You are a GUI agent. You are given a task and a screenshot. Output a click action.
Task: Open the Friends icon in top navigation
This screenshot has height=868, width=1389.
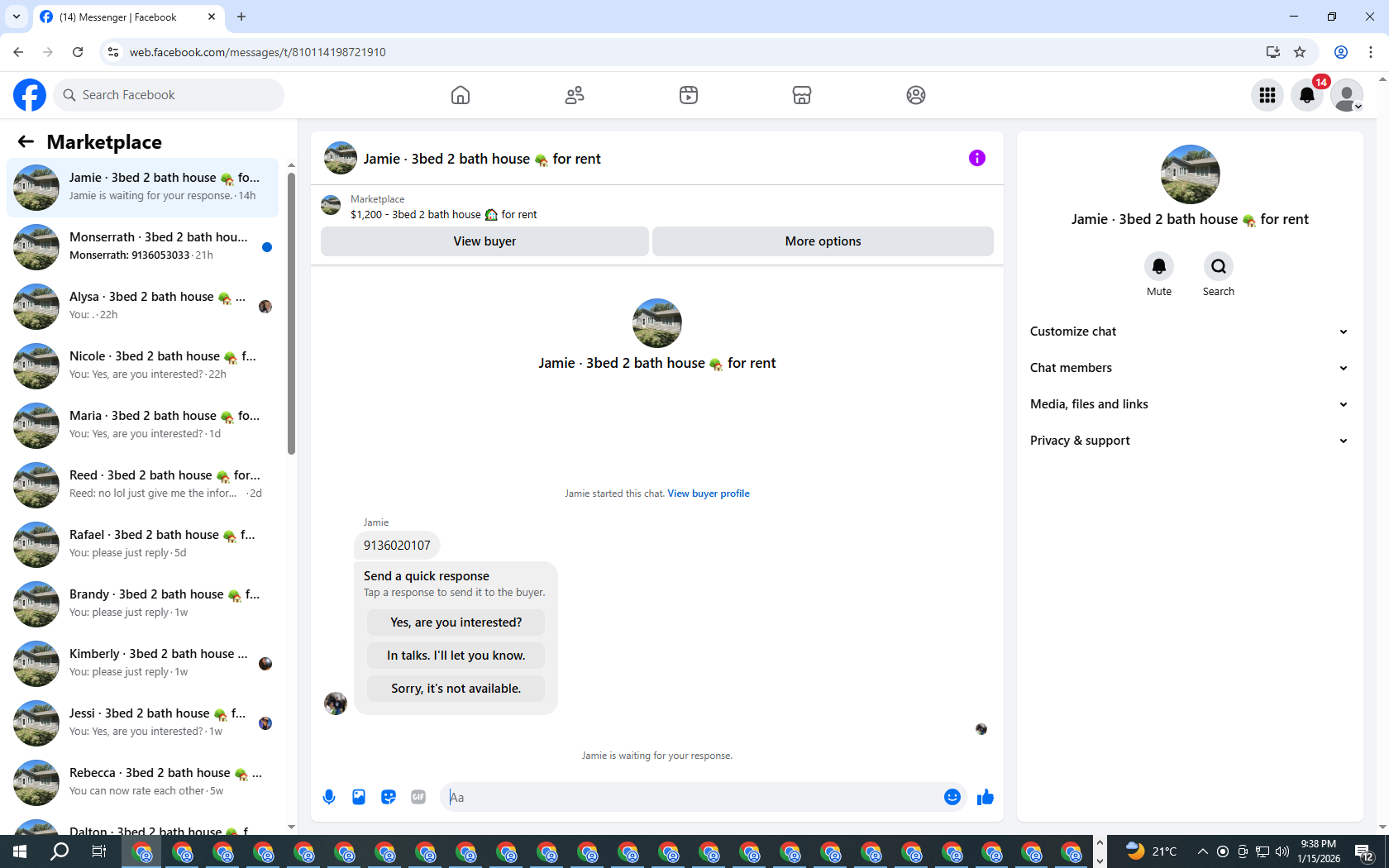click(575, 95)
